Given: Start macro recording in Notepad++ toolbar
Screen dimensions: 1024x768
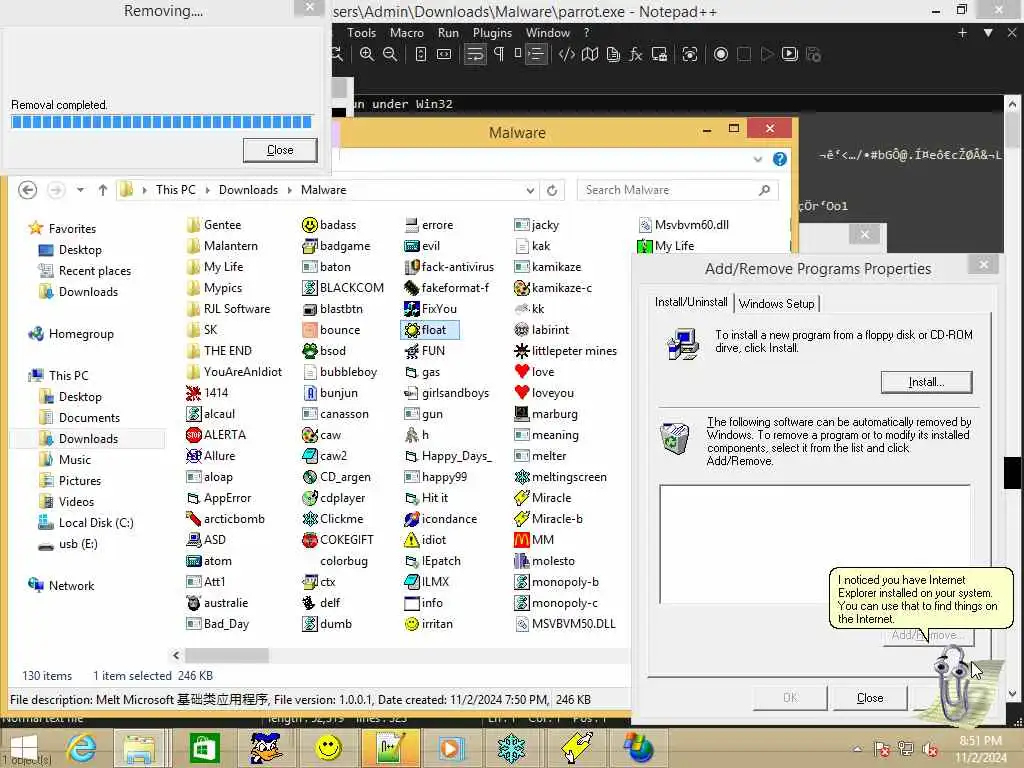Looking at the screenshot, I should (x=720, y=54).
